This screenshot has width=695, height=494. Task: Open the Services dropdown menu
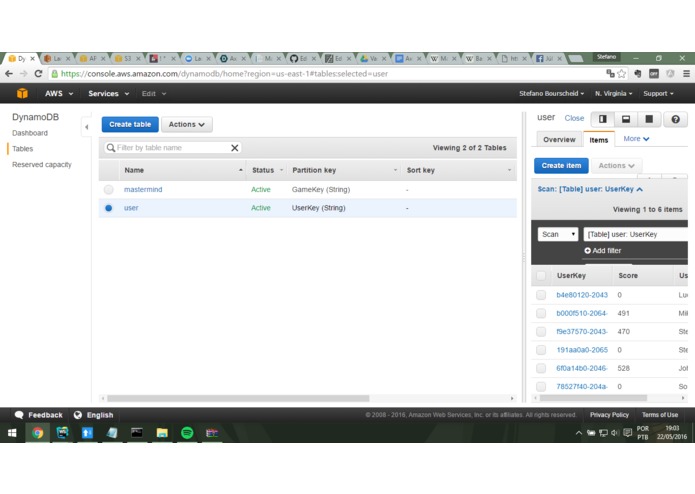click(x=109, y=93)
